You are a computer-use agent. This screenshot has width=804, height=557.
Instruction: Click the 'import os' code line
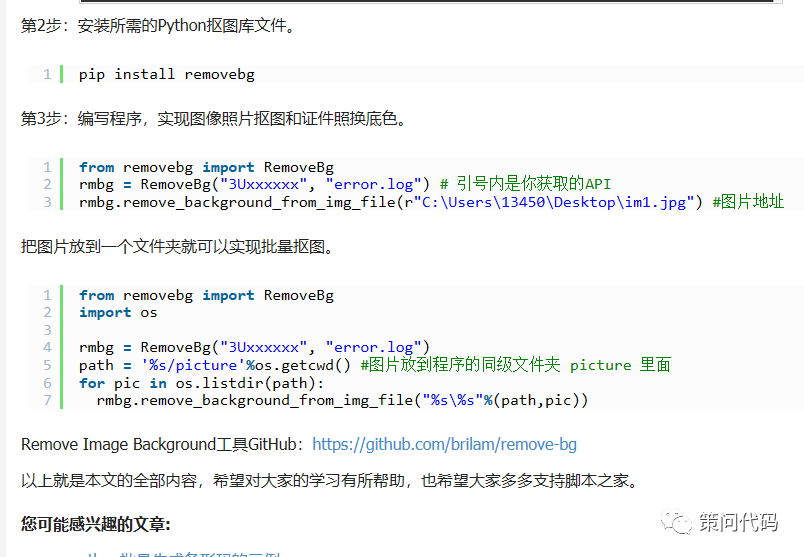coord(118,312)
